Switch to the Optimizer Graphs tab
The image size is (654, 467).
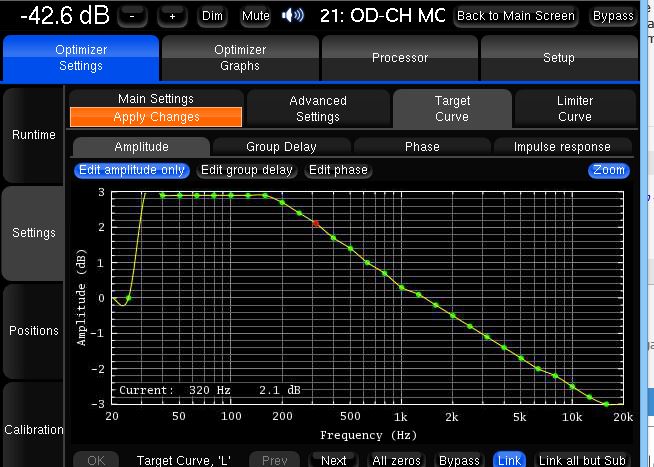(240, 58)
